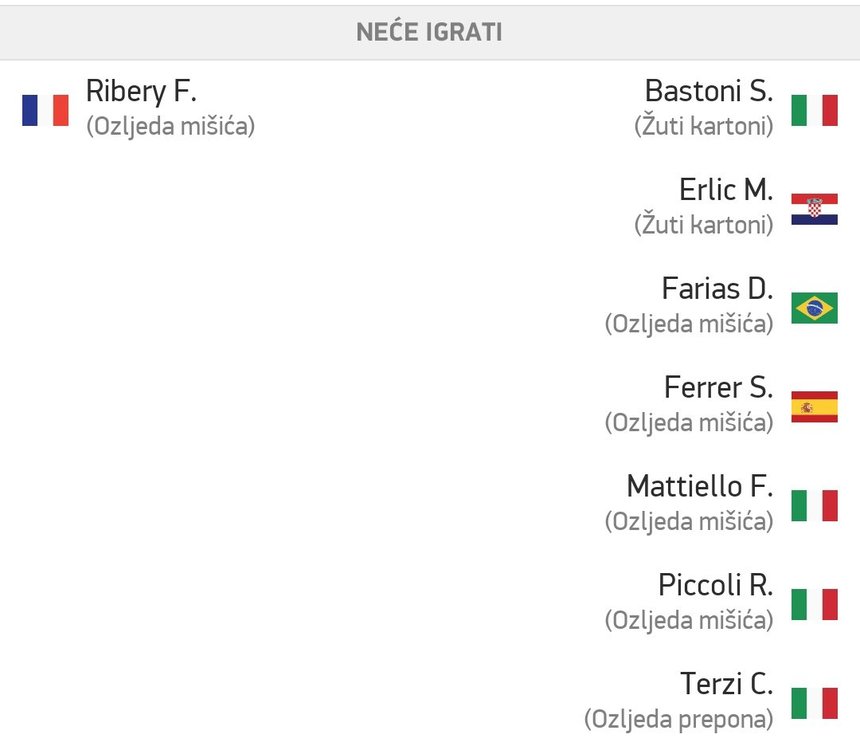The width and height of the screenshot is (860, 750).
Task: Select player name Erlic M.
Action: [725, 190]
